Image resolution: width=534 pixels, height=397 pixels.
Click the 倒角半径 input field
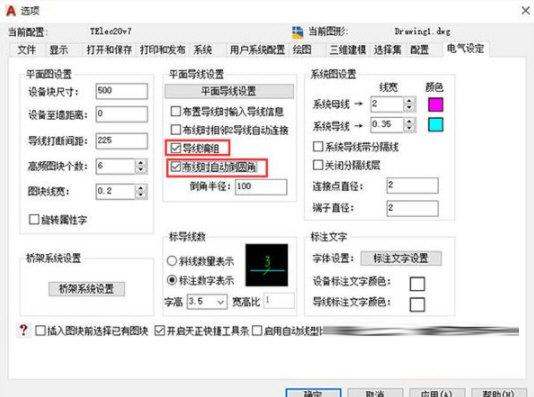pos(261,187)
